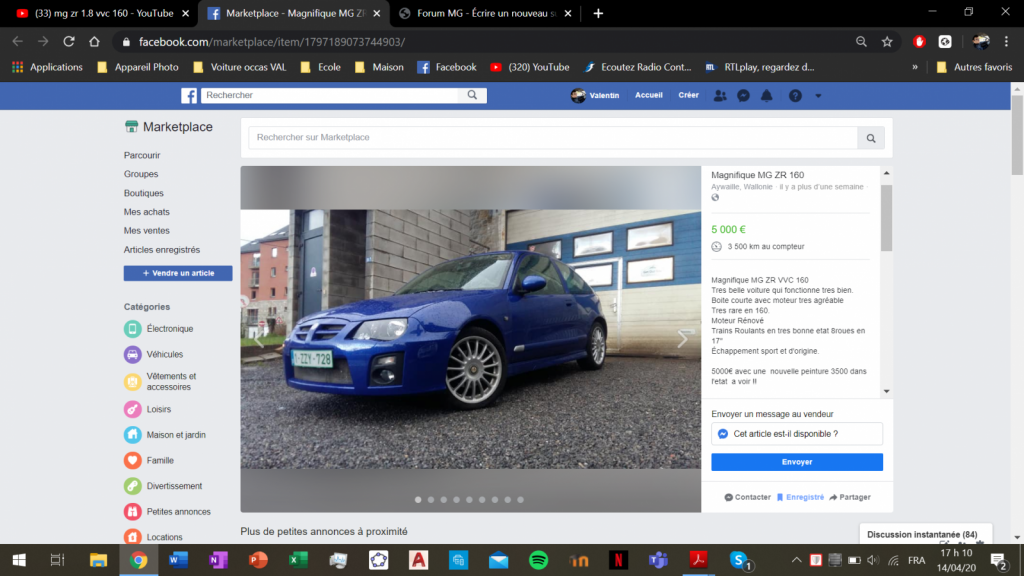Show hidden system tray icons
The height and width of the screenshot is (576, 1024).
coord(796,560)
